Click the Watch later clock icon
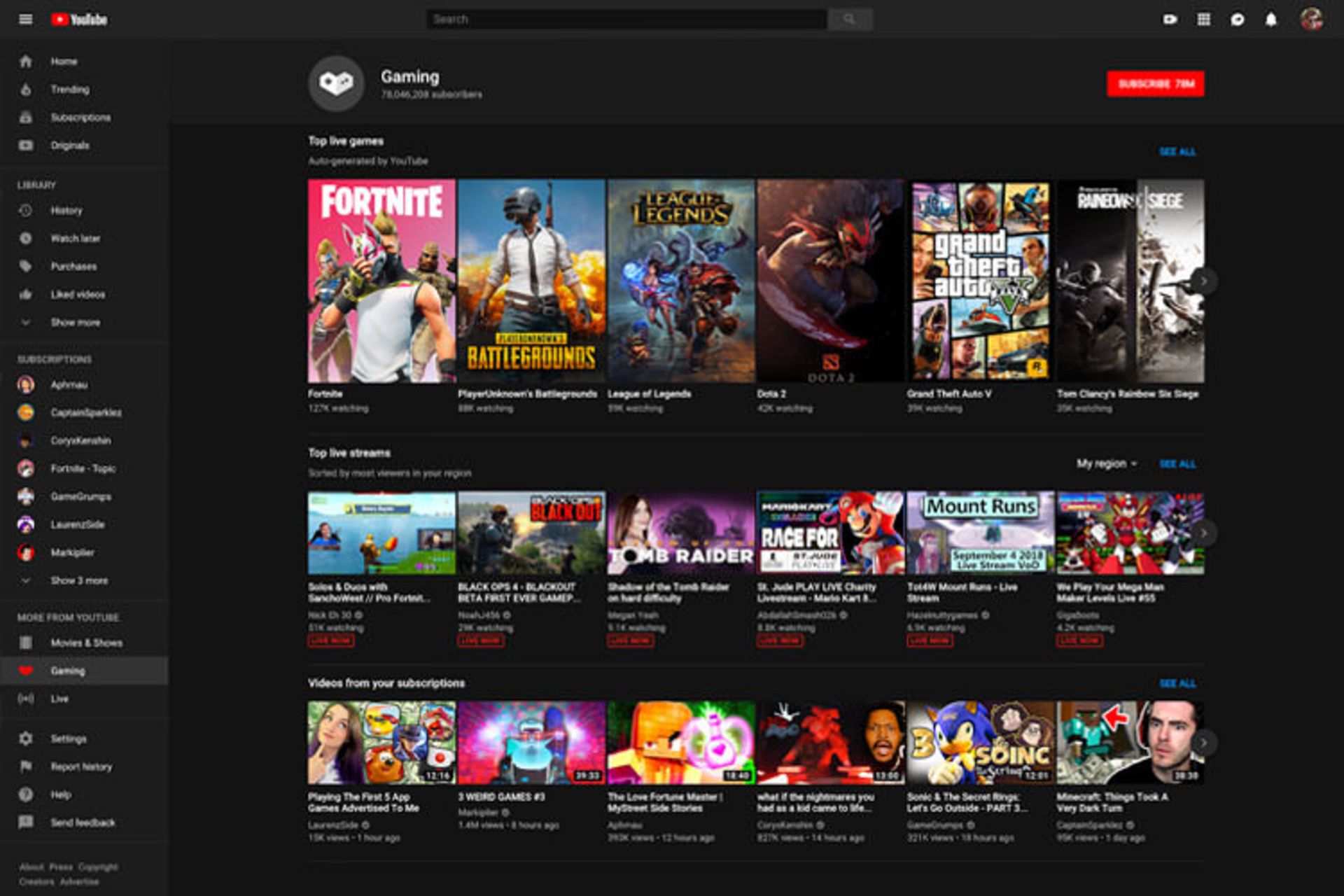The height and width of the screenshot is (896, 1344). click(x=26, y=239)
